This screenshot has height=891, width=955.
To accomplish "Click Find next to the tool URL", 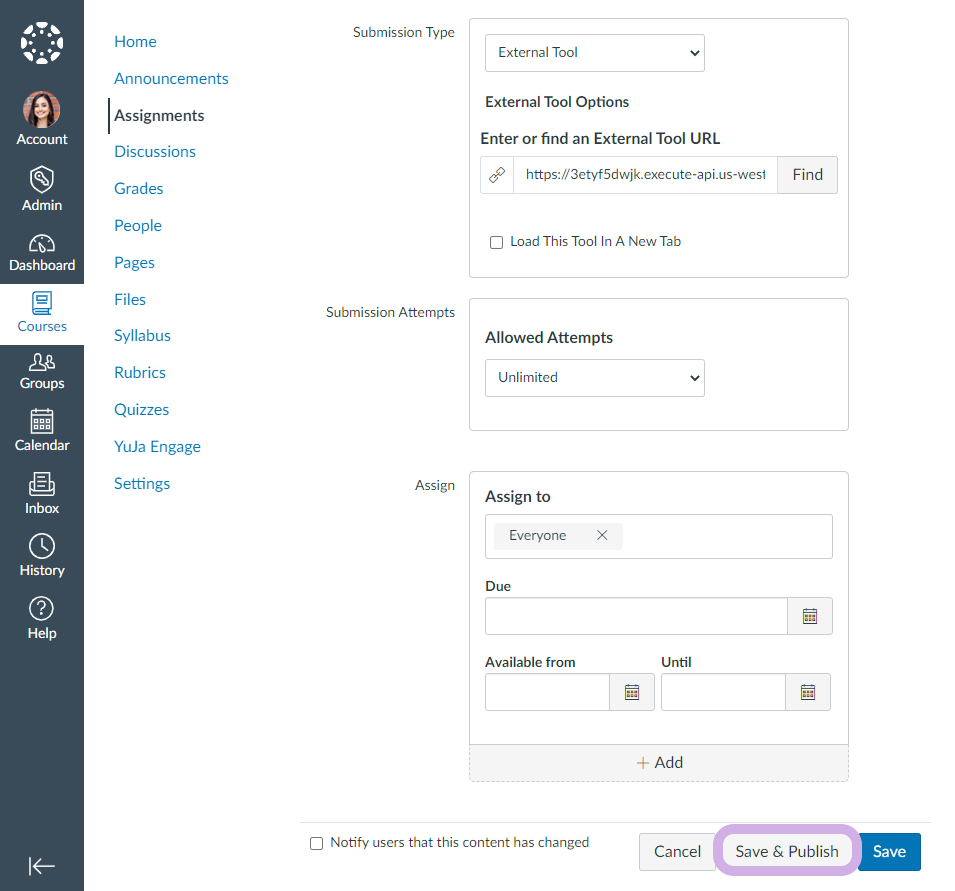I will [807, 175].
